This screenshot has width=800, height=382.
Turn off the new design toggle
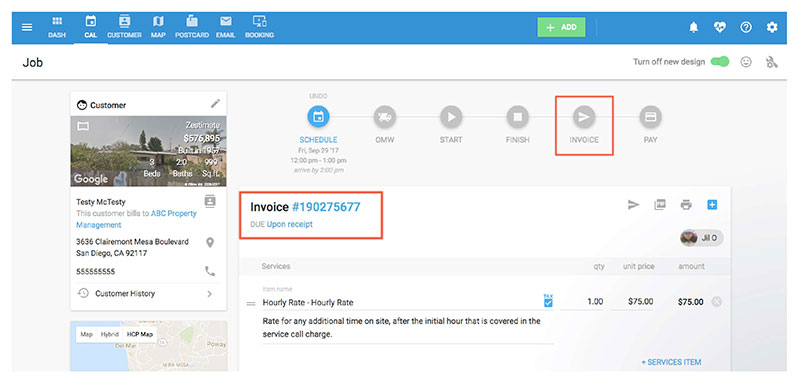tap(720, 62)
